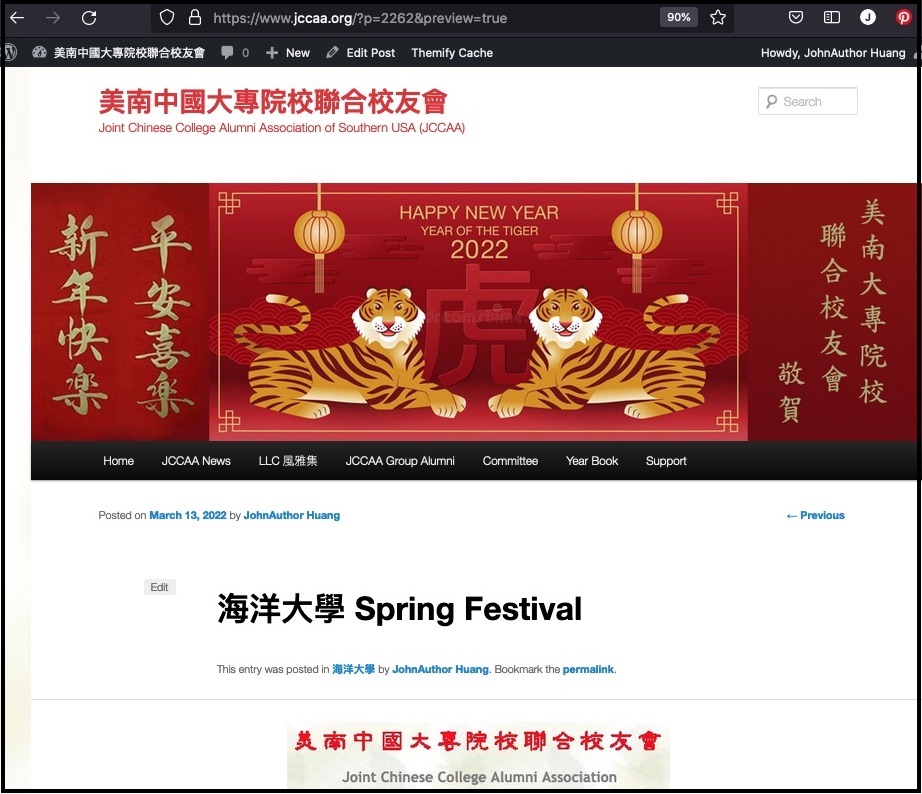This screenshot has width=922, height=794.
Task: Open the tracking protection shield icon
Action: click(167, 18)
